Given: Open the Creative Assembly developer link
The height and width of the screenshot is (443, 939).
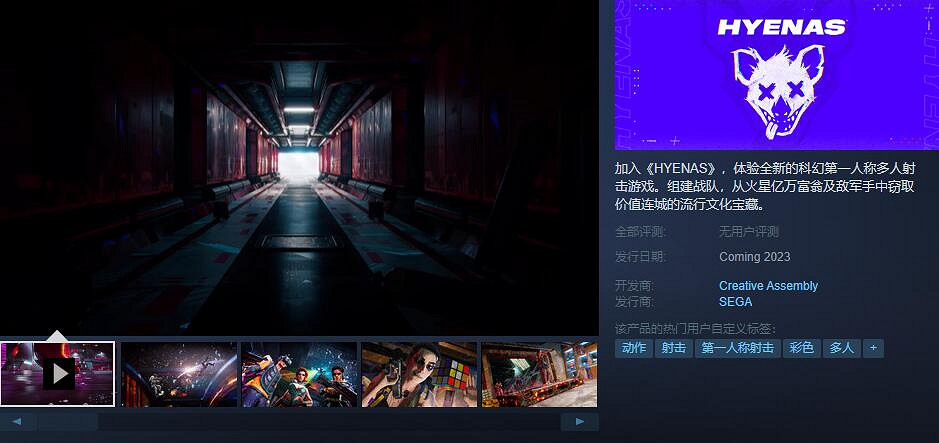Looking at the screenshot, I should (x=768, y=286).
